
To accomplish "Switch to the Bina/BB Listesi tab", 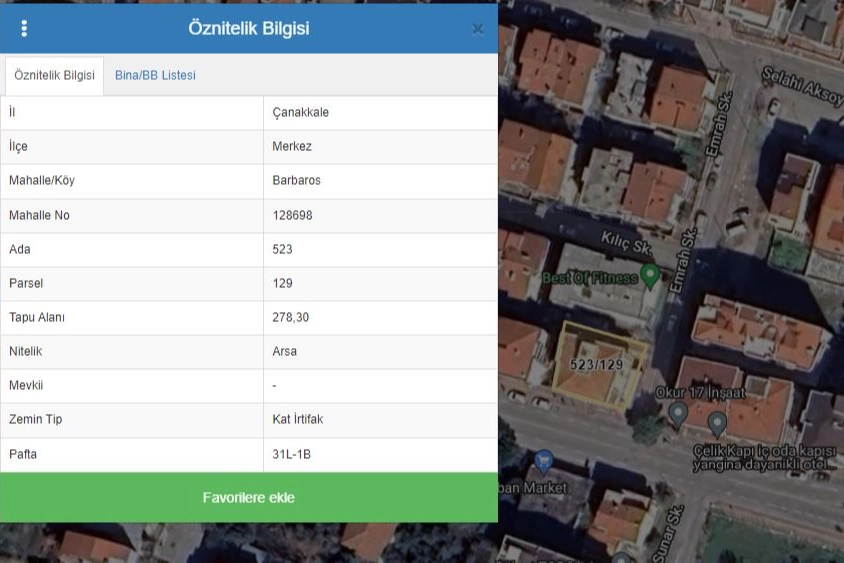I will 155,76.
